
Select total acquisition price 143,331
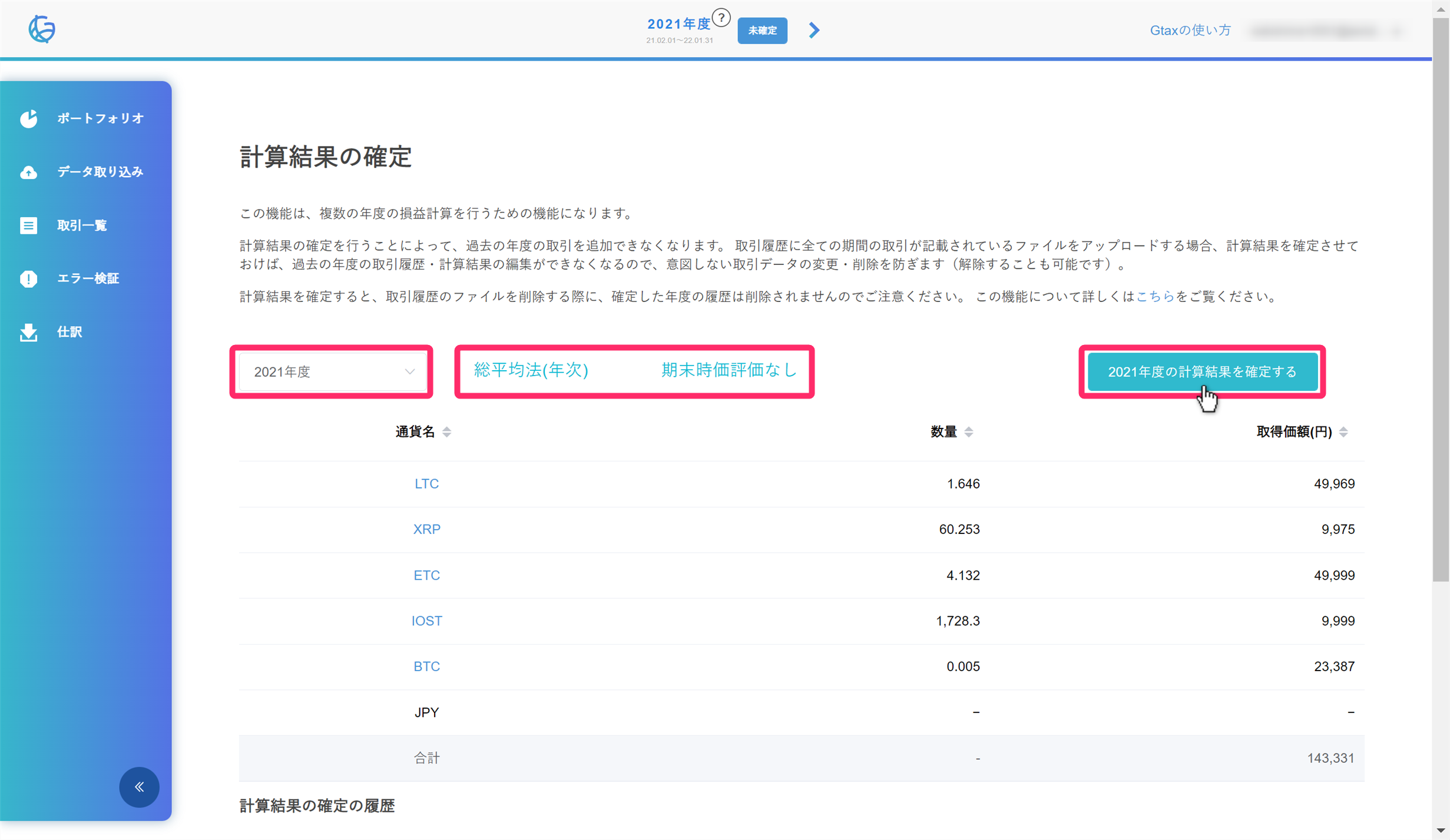pos(1330,758)
